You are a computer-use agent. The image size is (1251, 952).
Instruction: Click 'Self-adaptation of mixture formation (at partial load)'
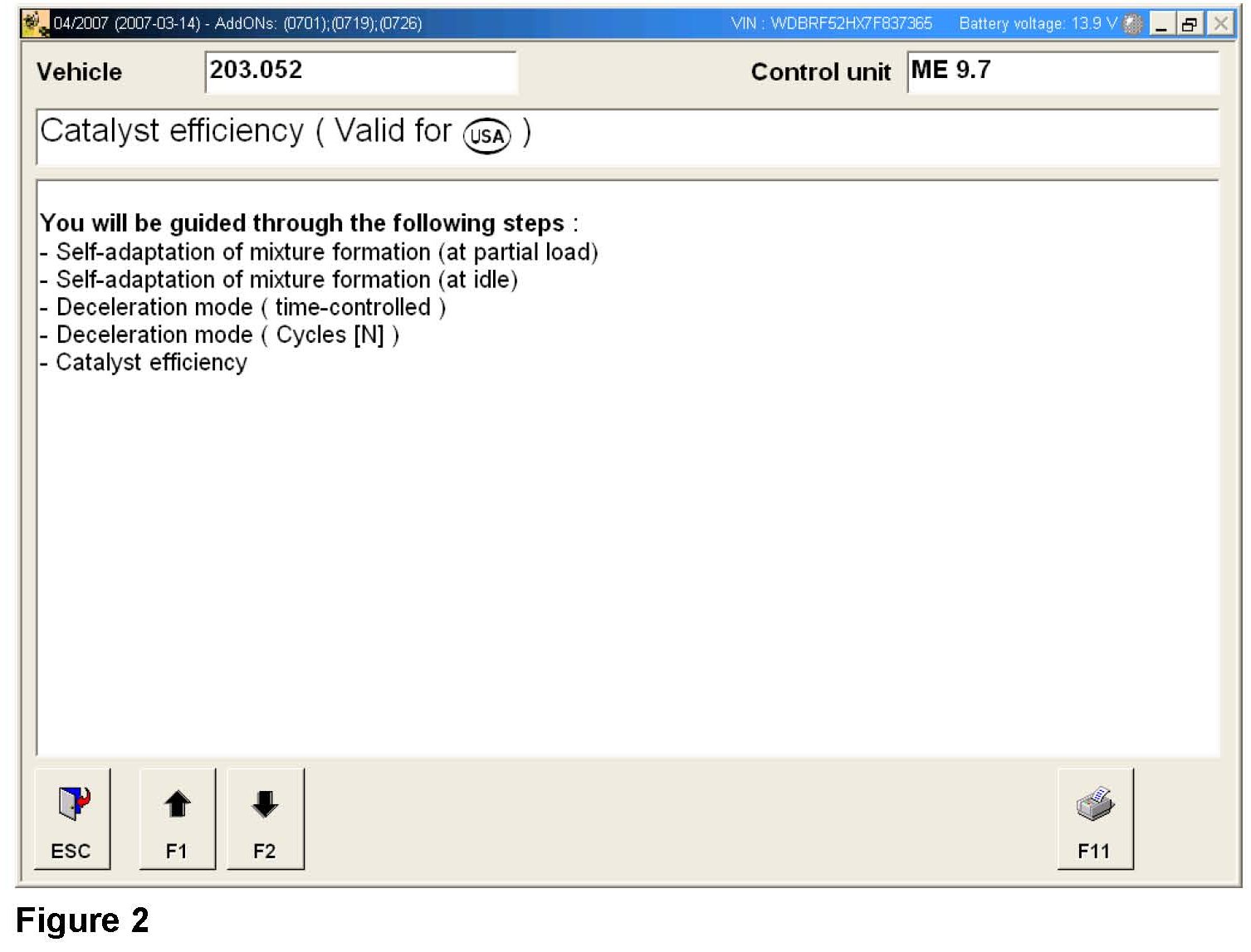pos(326,252)
